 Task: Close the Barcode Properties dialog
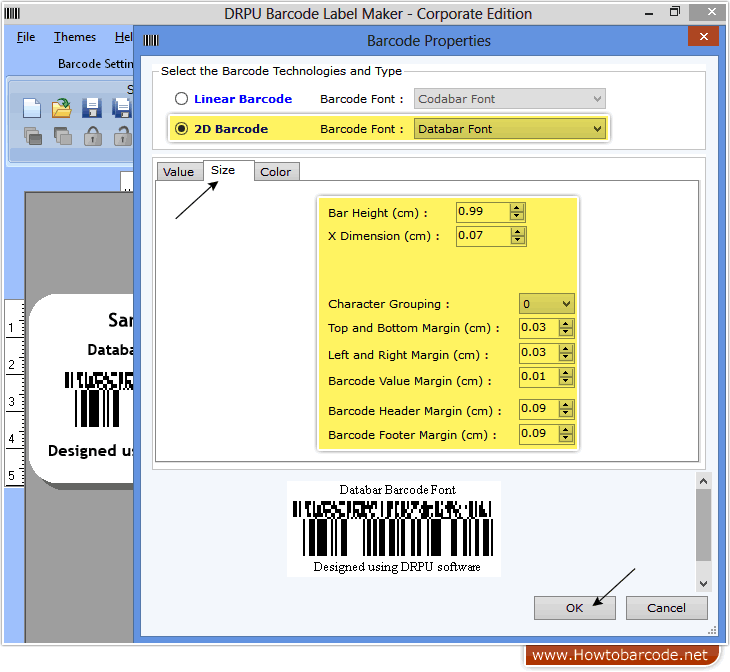(703, 36)
